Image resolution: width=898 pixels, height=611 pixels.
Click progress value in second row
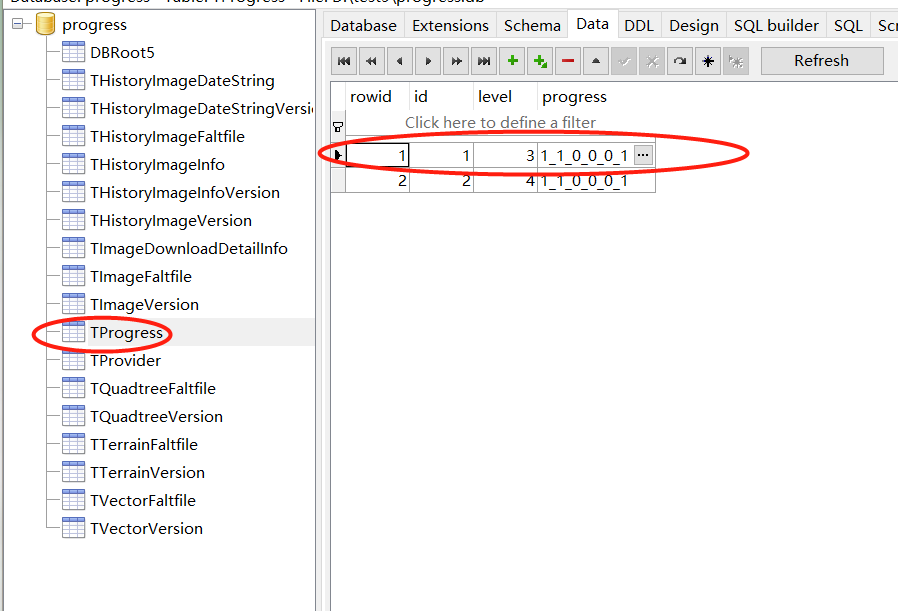(x=596, y=181)
